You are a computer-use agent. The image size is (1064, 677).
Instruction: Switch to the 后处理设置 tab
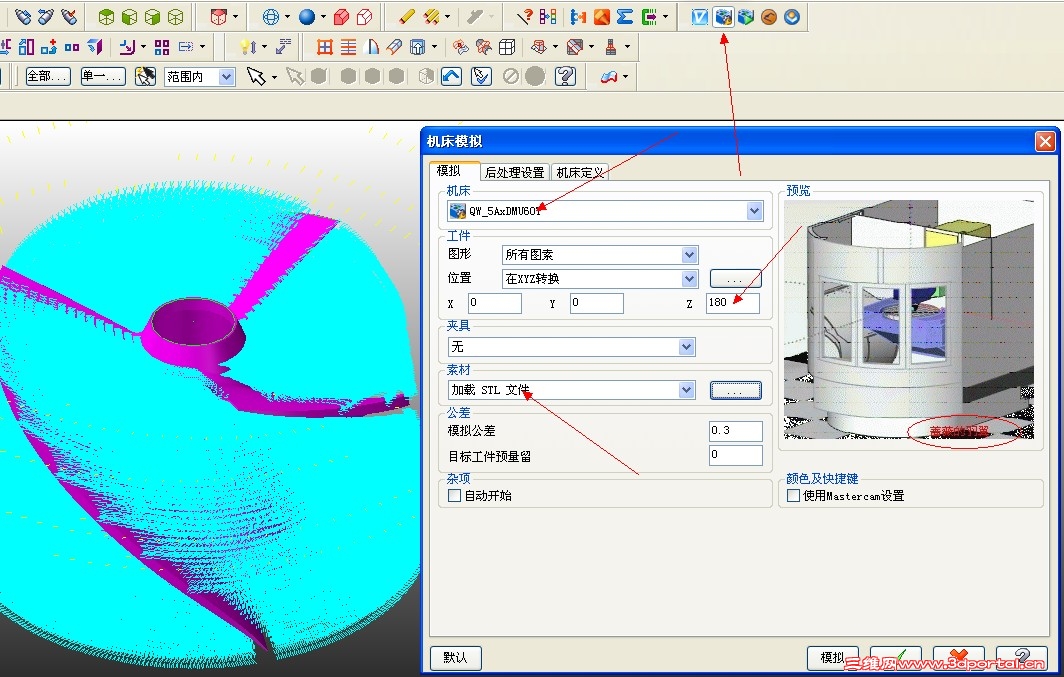pos(514,172)
